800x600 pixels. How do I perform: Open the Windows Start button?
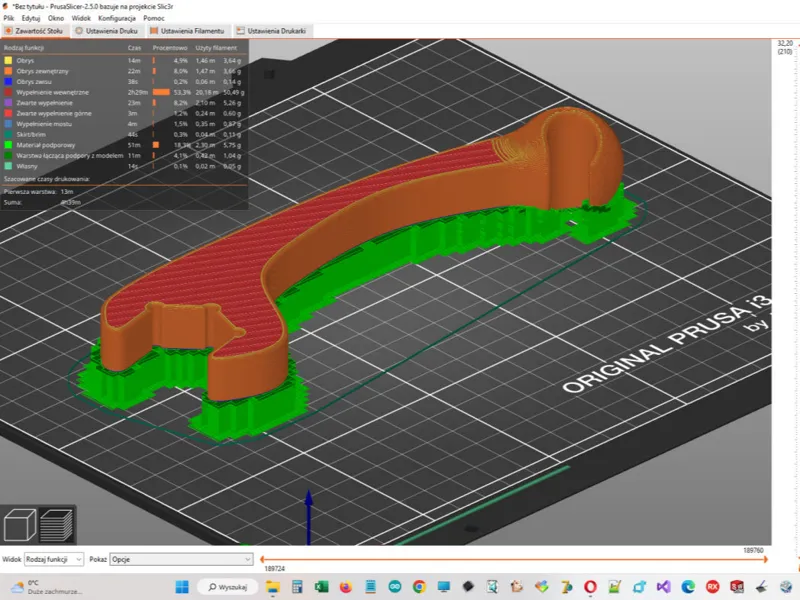click(x=182, y=587)
